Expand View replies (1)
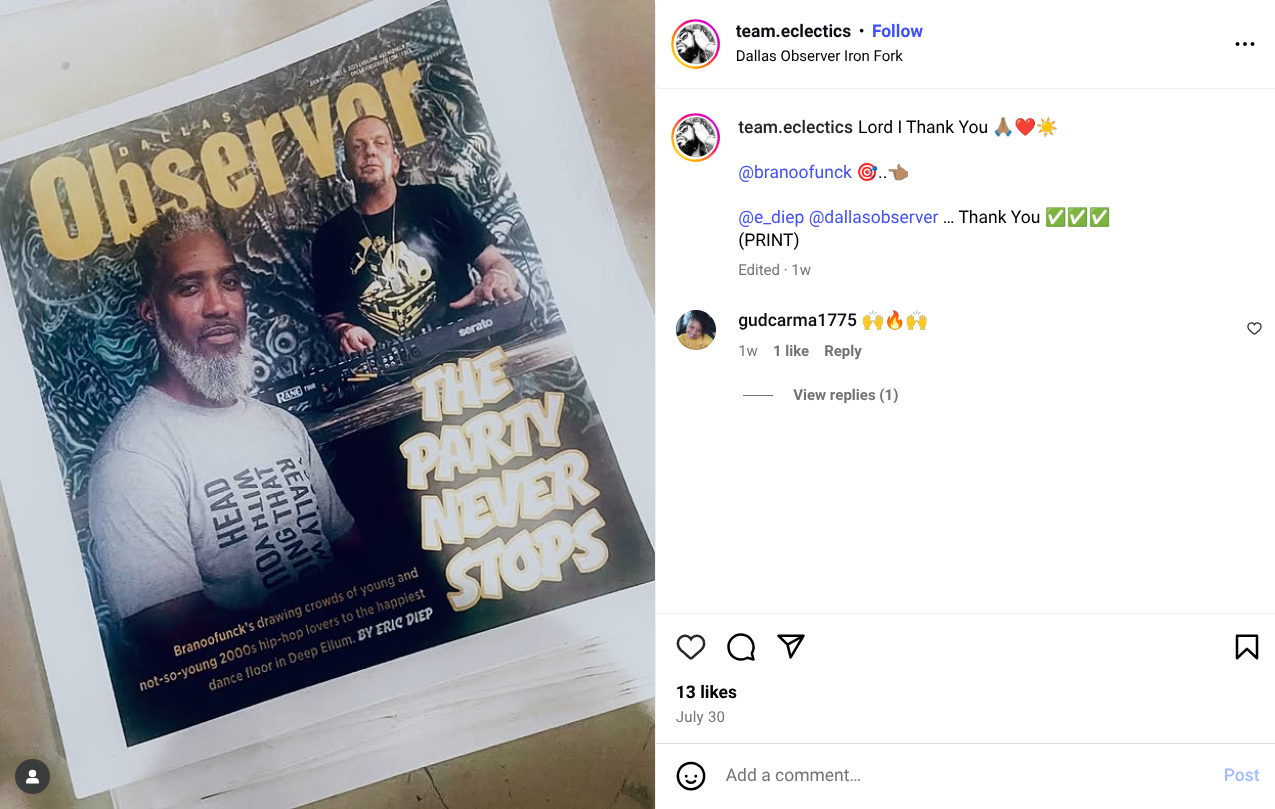Image resolution: width=1275 pixels, height=809 pixels. (x=845, y=395)
